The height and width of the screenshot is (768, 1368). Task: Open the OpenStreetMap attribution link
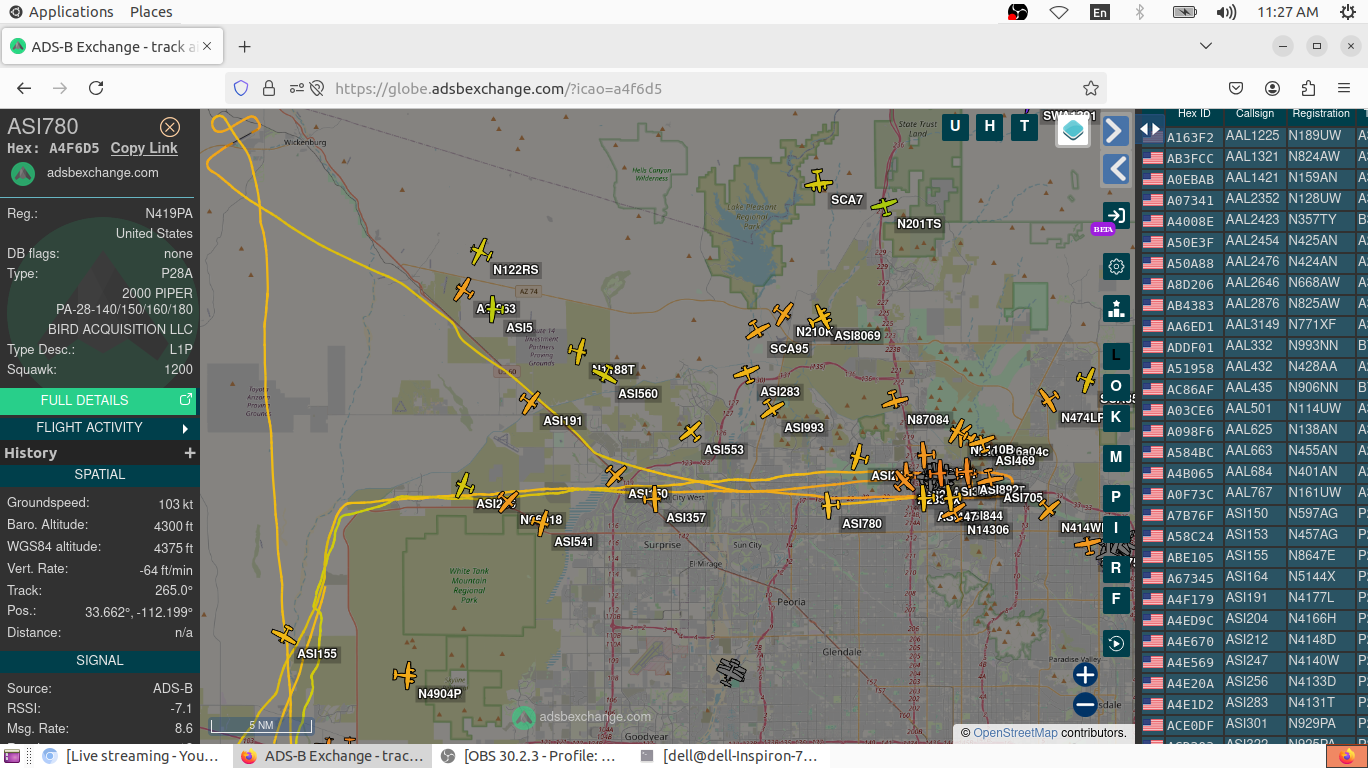coord(1015,733)
